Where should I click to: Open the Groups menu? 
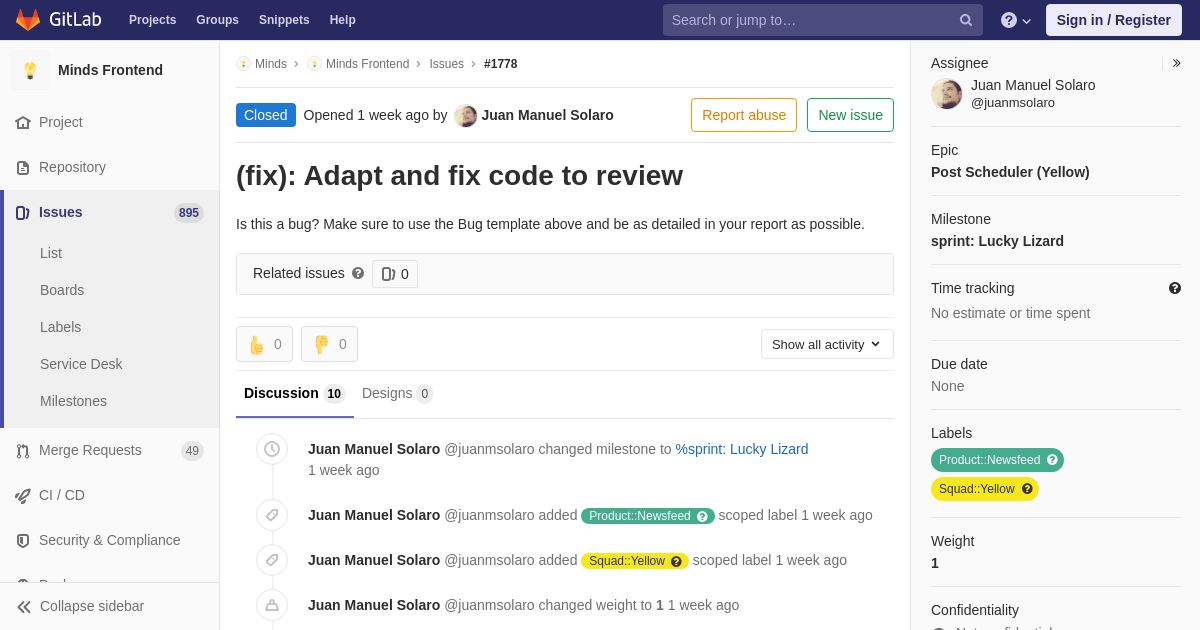tap(217, 20)
